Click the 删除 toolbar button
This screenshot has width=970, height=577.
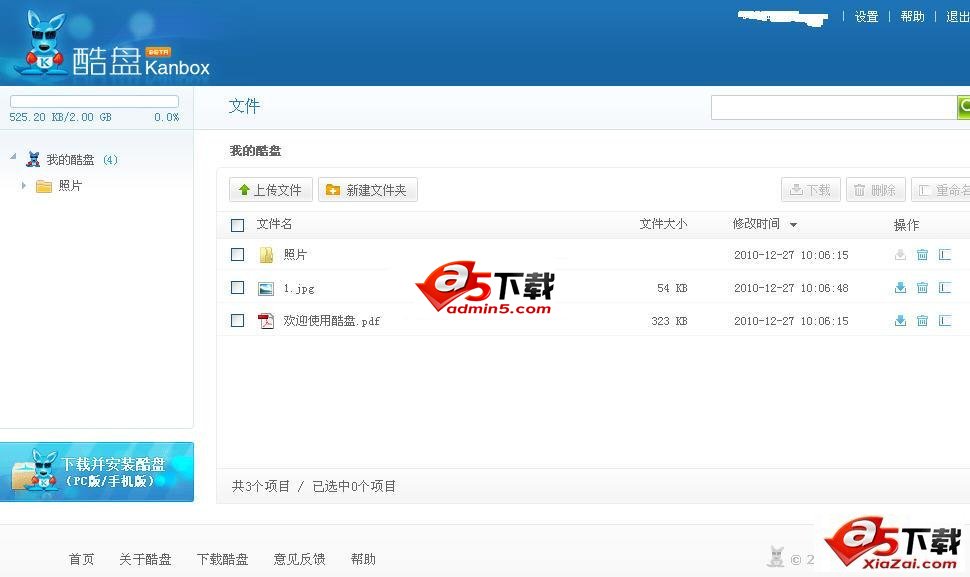point(876,190)
